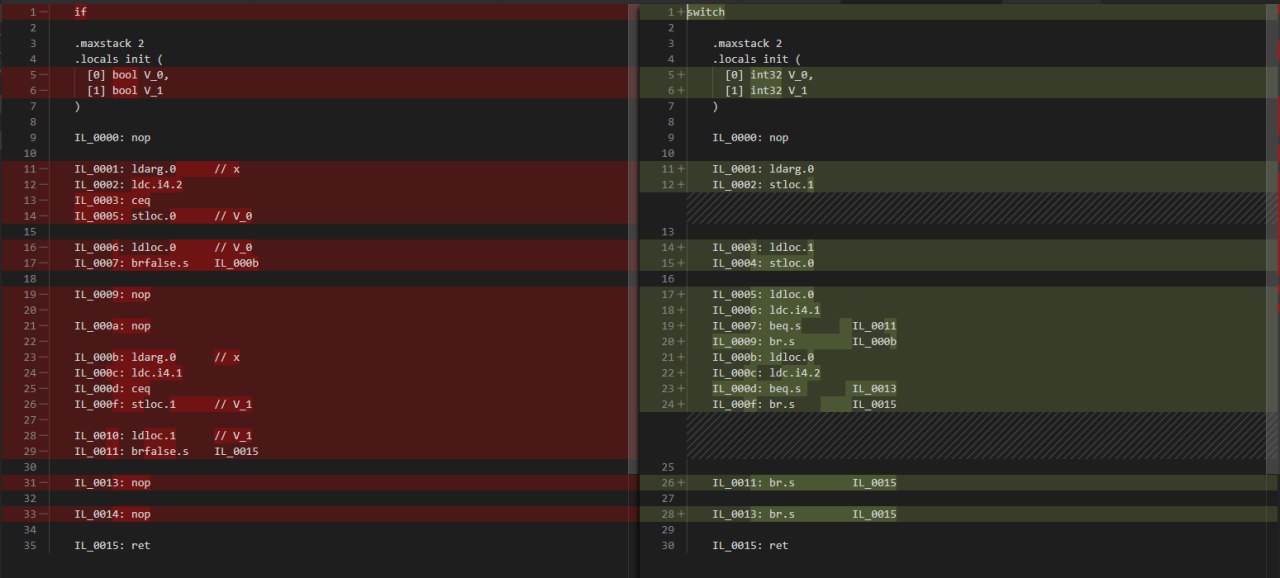Click 'IL_0009: br.s IL_000b' line
Viewport: 1280px width, 578px height.
804,341
